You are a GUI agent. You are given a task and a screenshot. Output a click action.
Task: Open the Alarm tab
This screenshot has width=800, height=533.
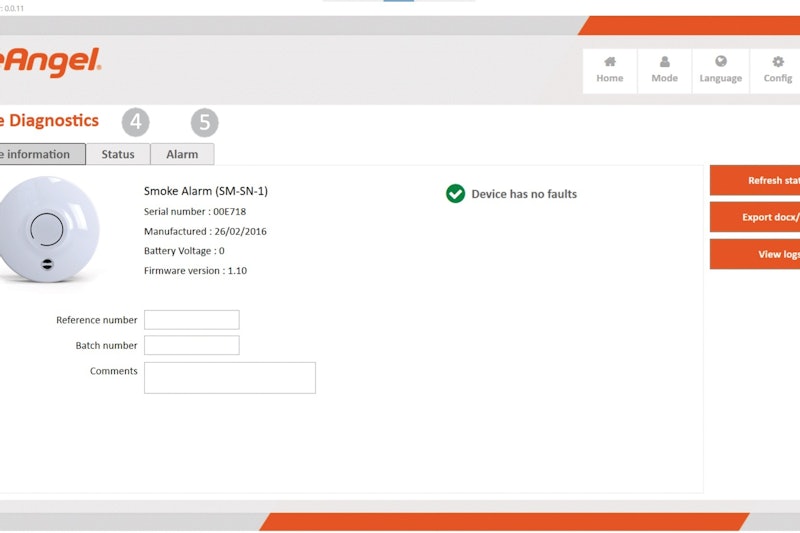(182, 154)
